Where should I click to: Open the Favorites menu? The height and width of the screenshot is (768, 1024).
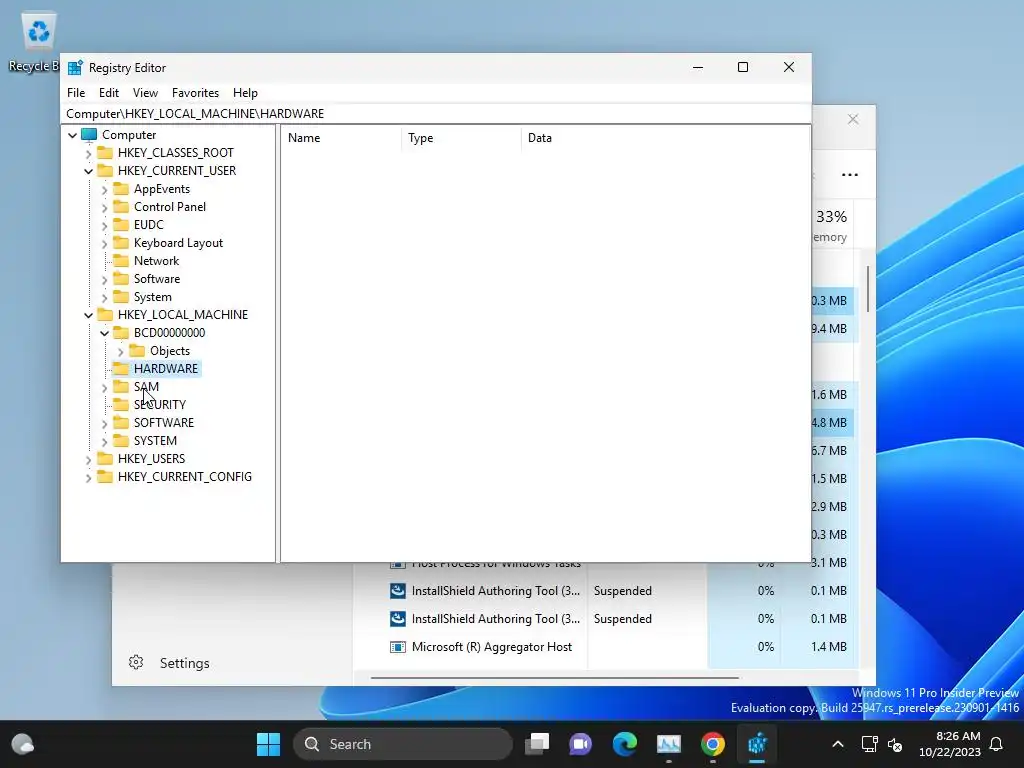point(195,93)
